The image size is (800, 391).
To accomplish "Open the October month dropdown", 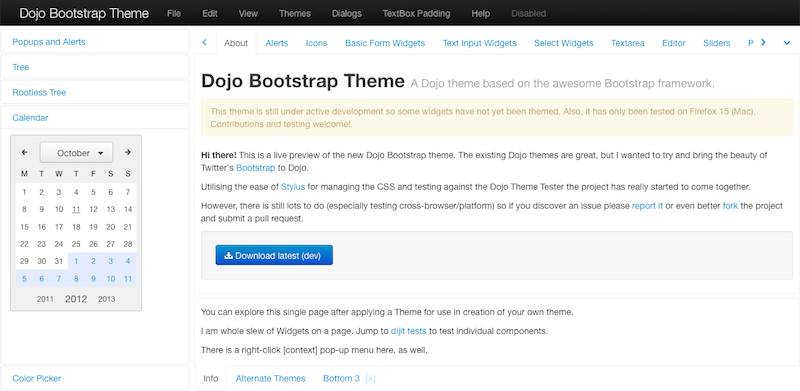I will (77, 153).
